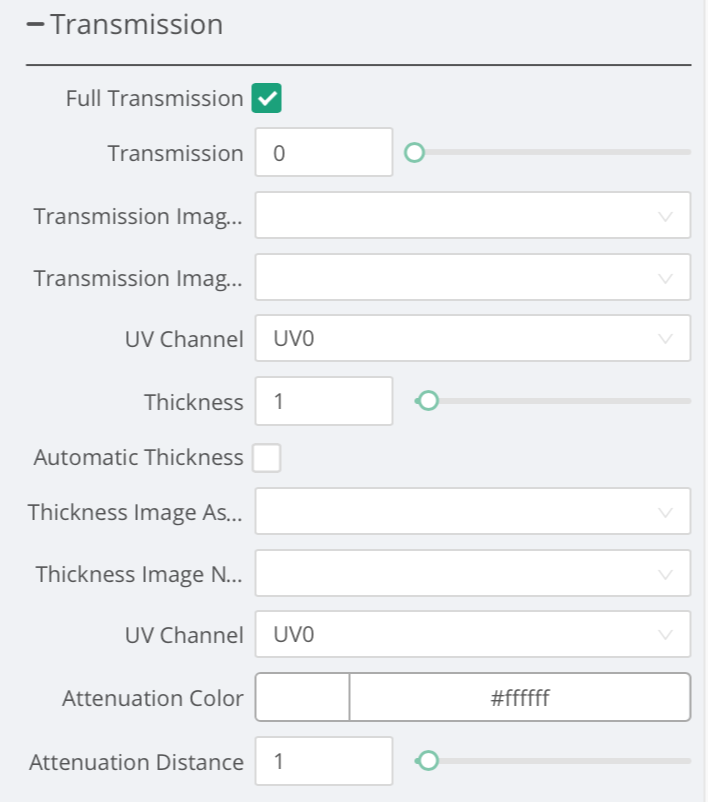The width and height of the screenshot is (708, 802).
Task: Open the first Transmission Image dropdown
Action: point(473,215)
